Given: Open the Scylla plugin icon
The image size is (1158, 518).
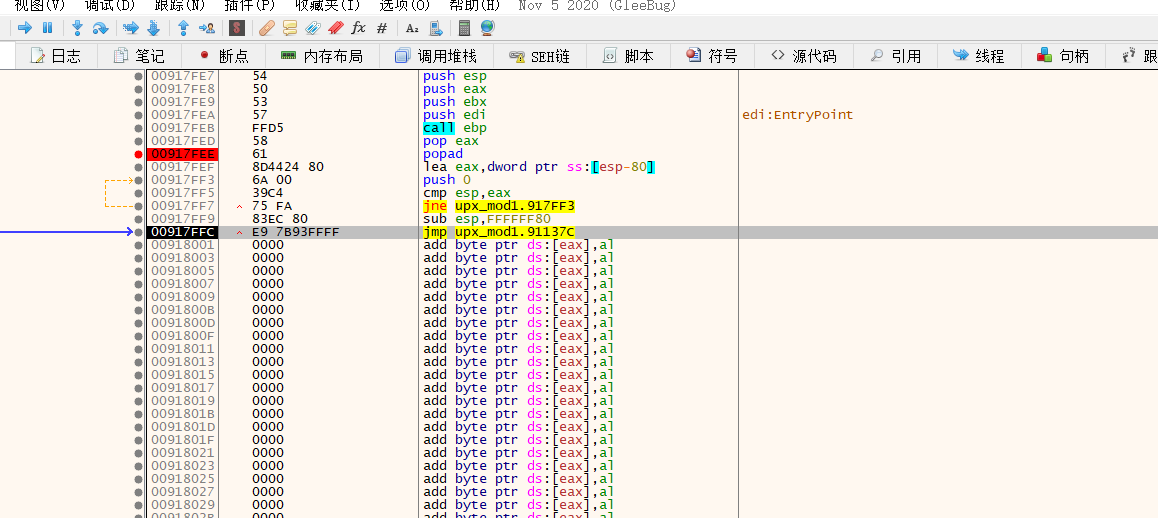Looking at the screenshot, I should tap(236, 28).
